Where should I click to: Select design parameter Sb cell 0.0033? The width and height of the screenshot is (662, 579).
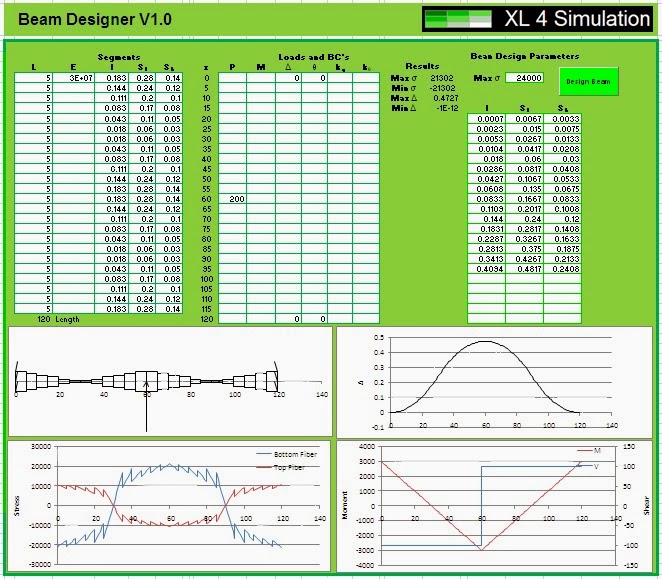pos(562,119)
